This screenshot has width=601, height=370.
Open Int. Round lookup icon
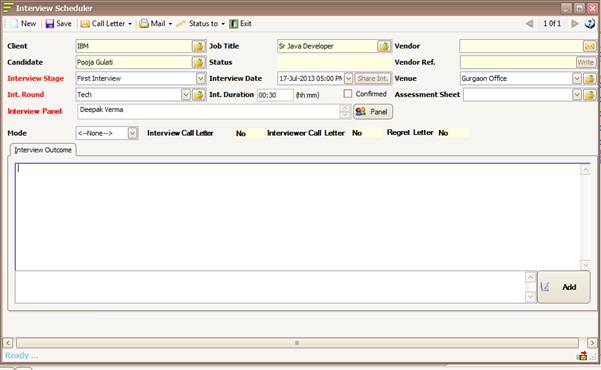click(199, 95)
